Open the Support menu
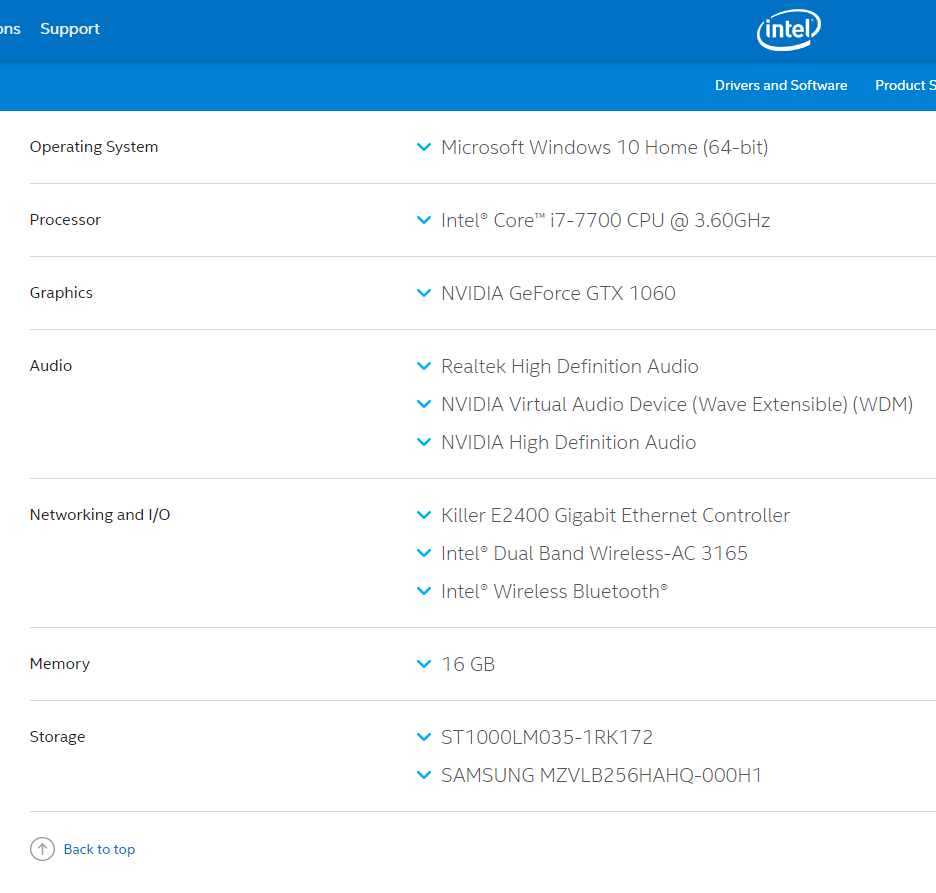The width and height of the screenshot is (936, 893). coord(70,29)
